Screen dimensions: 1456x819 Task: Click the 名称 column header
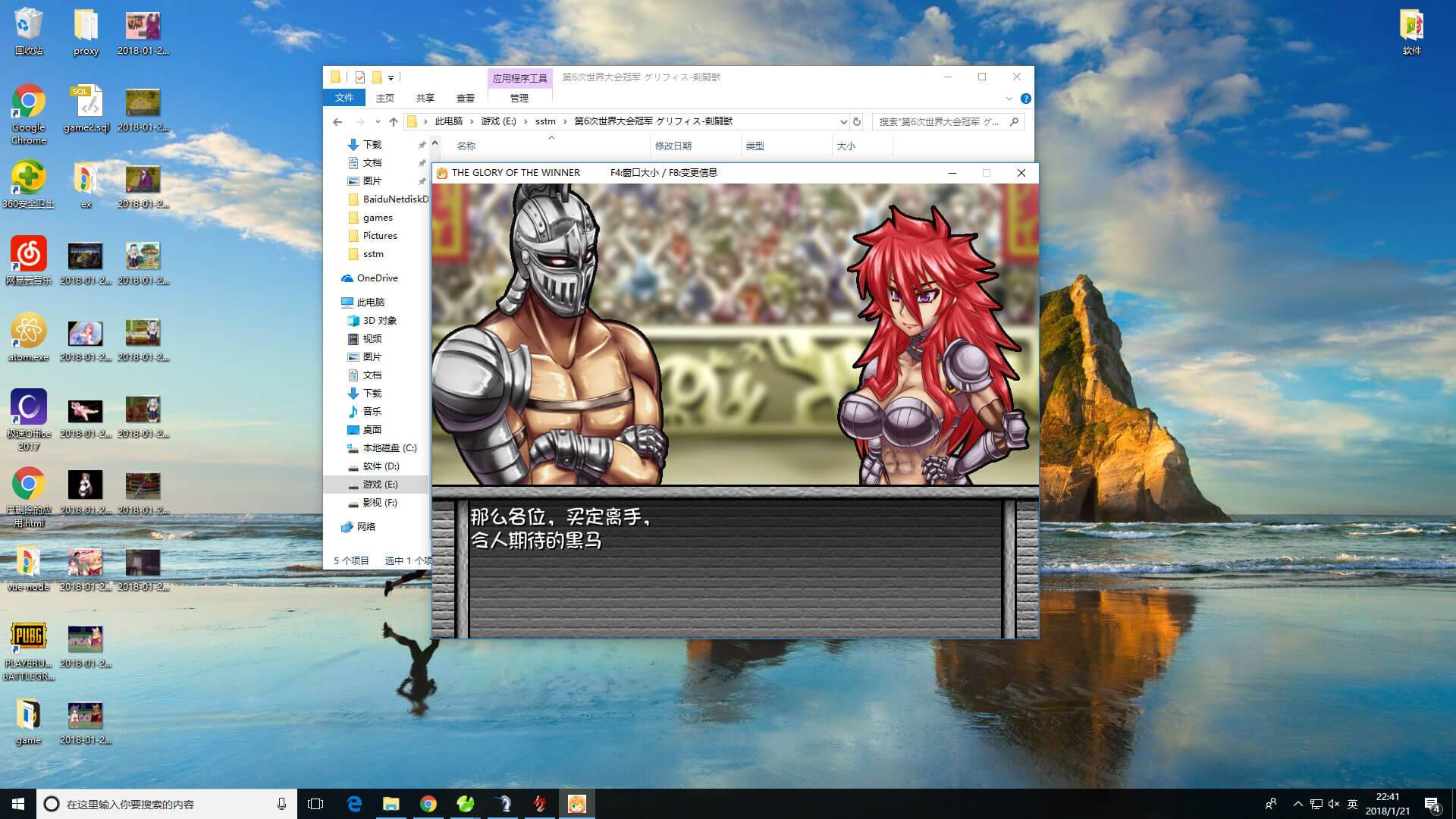tap(466, 146)
